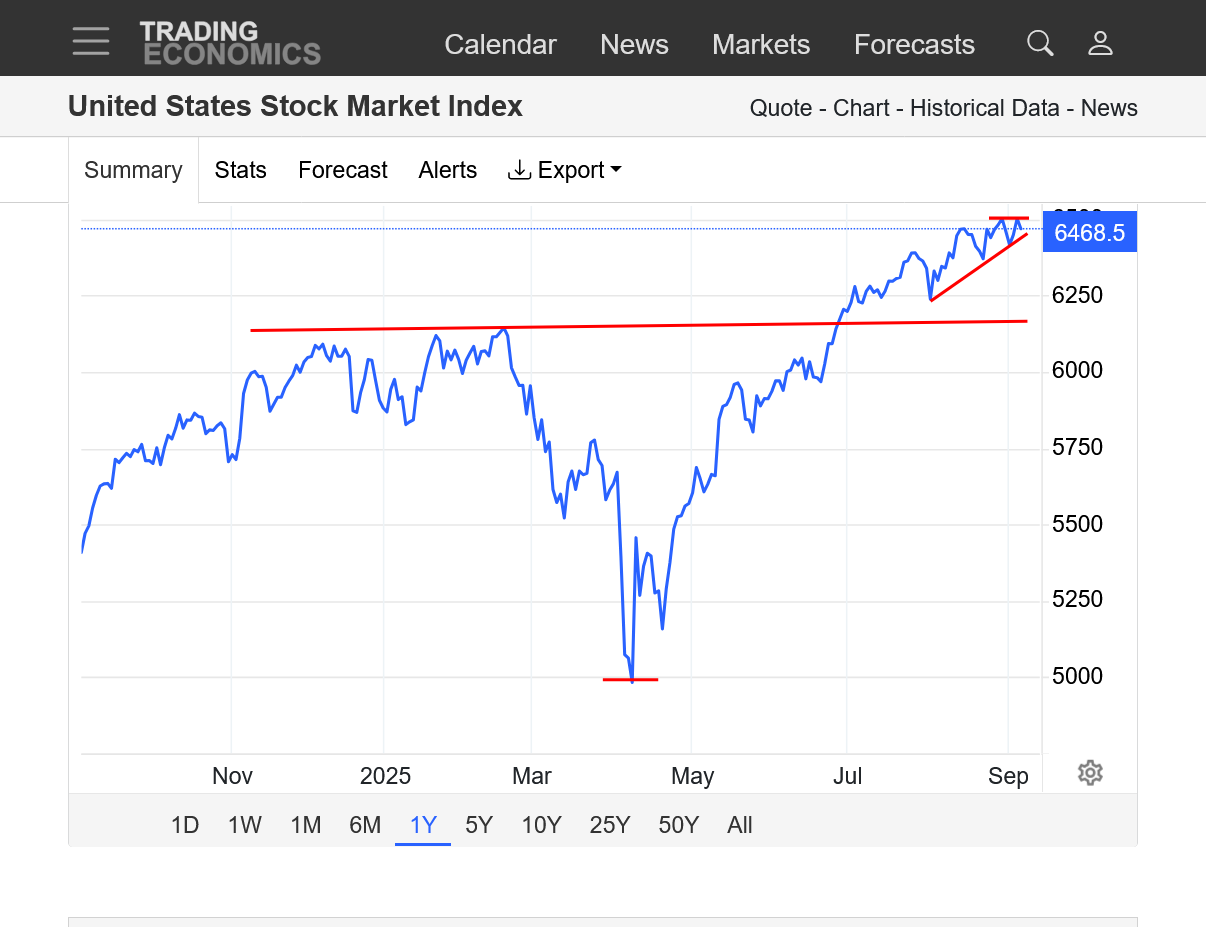Show All historical data range
This screenshot has width=1206, height=927.
(x=740, y=825)
